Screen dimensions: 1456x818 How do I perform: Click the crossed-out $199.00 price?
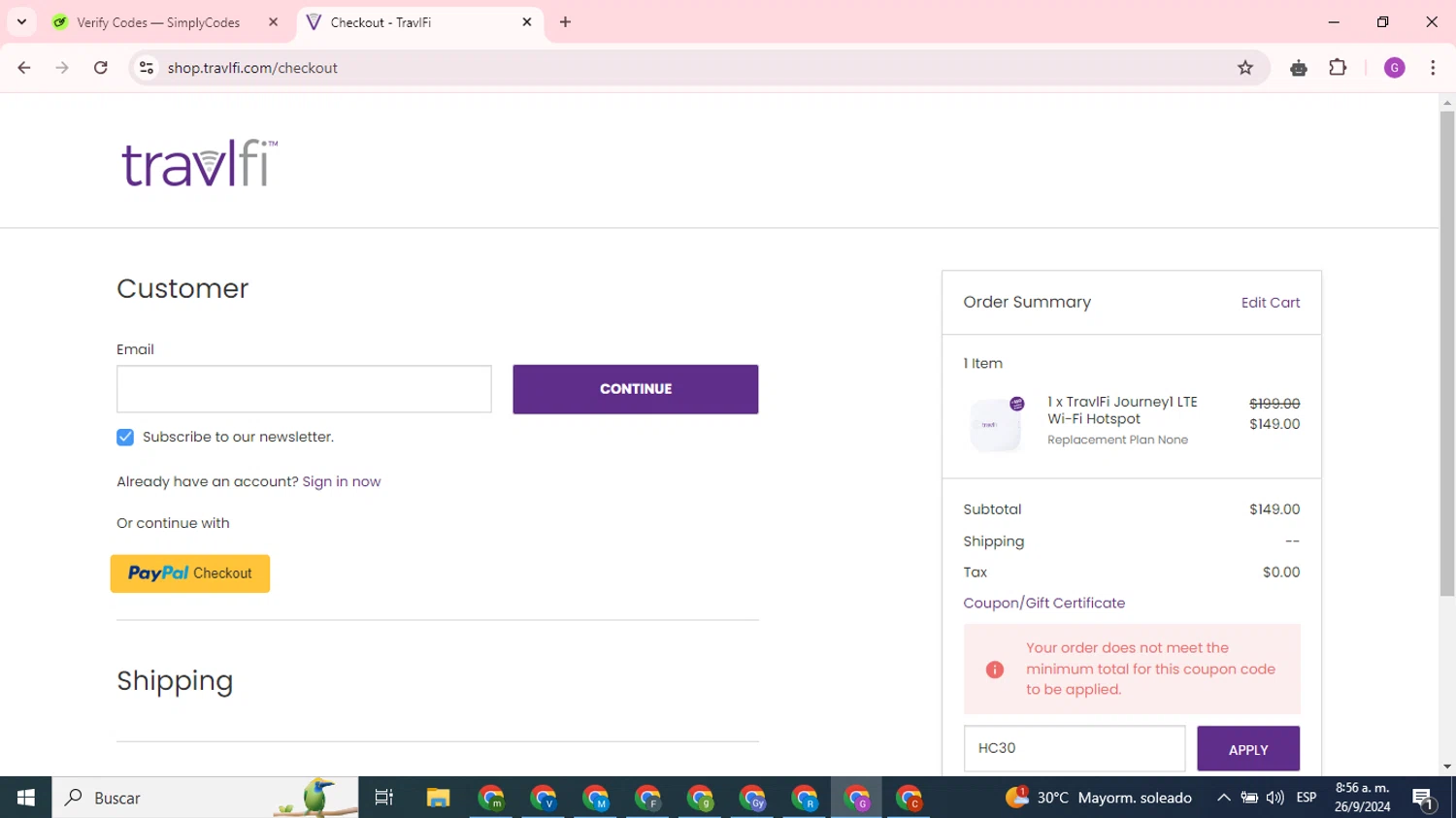point(1274,404)
